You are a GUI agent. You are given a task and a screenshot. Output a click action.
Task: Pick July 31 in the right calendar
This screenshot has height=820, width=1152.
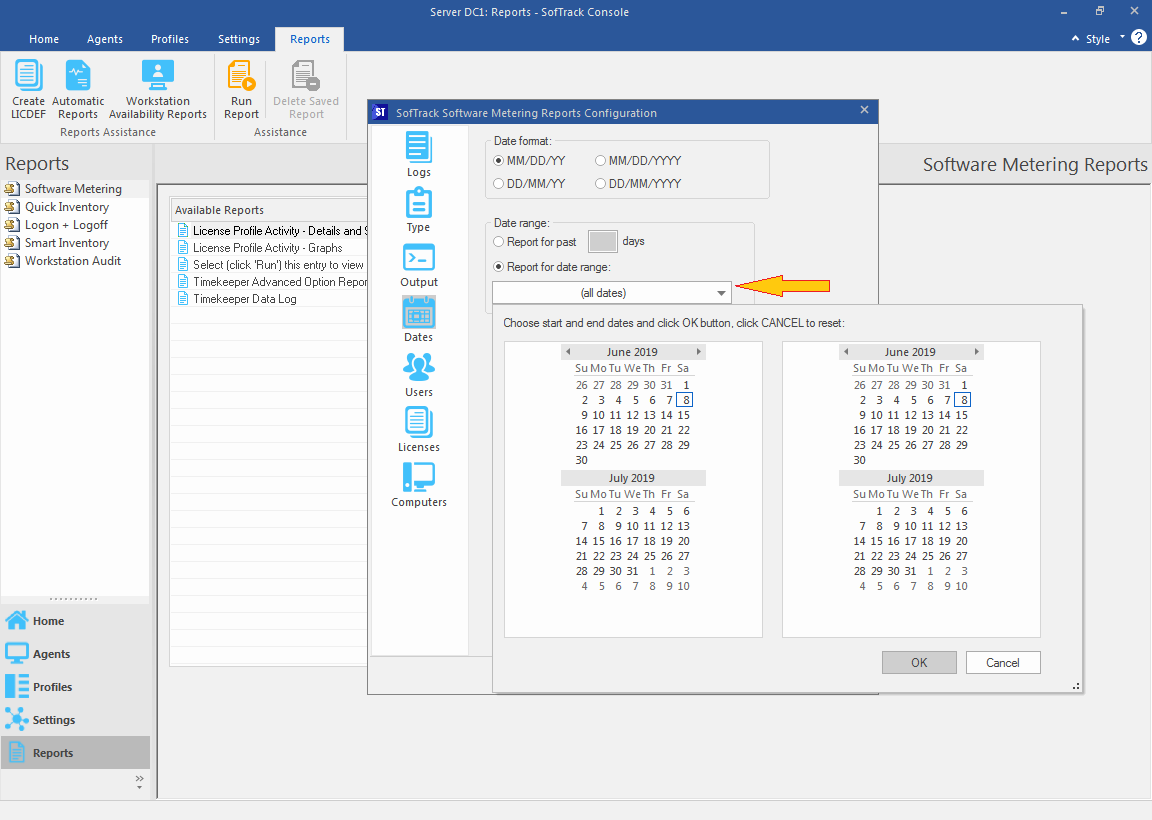(911, 571)
